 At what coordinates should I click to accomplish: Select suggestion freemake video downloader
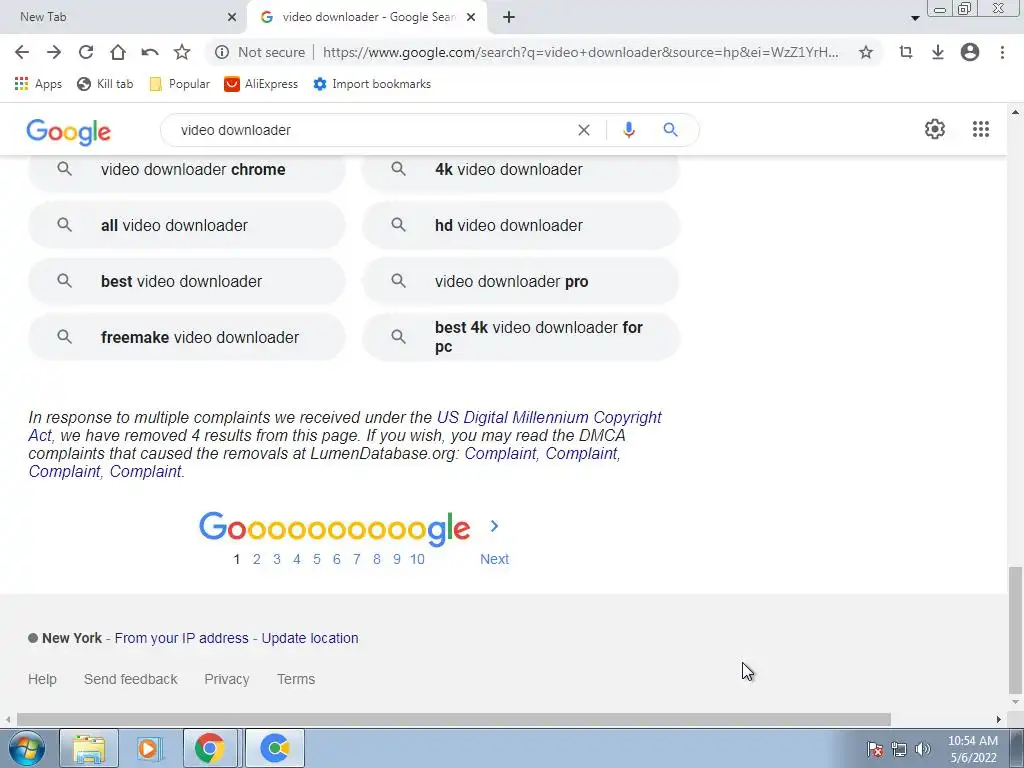tap(186, 338)
